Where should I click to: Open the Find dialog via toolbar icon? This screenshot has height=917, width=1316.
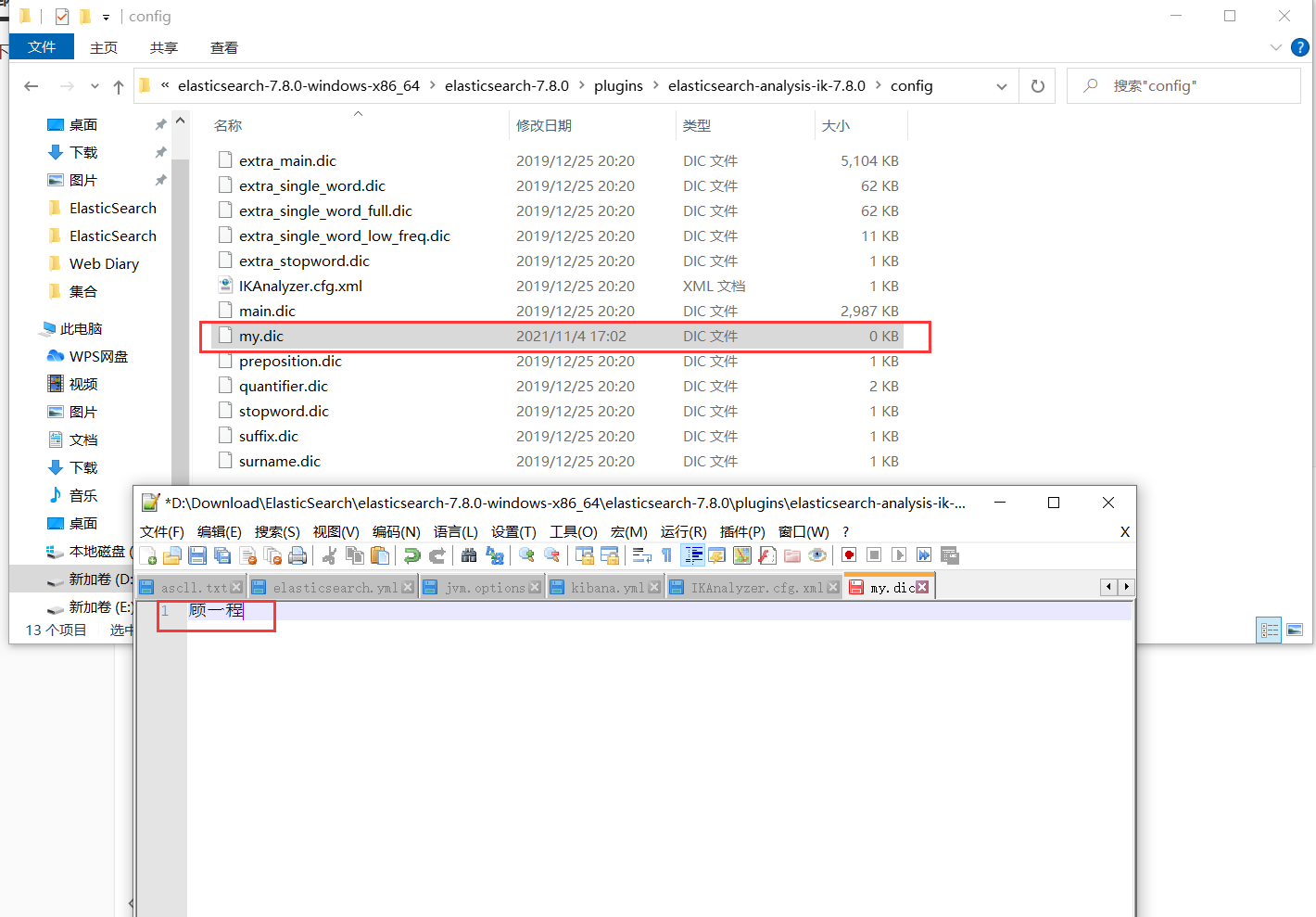coord(468,554)
